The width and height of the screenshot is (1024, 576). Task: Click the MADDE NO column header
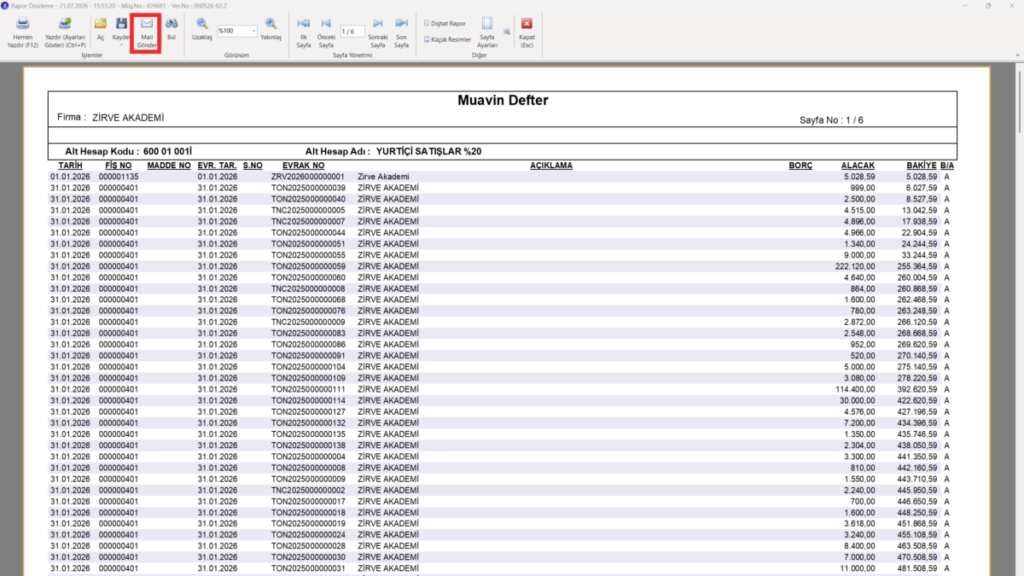(x=168, y=166)
